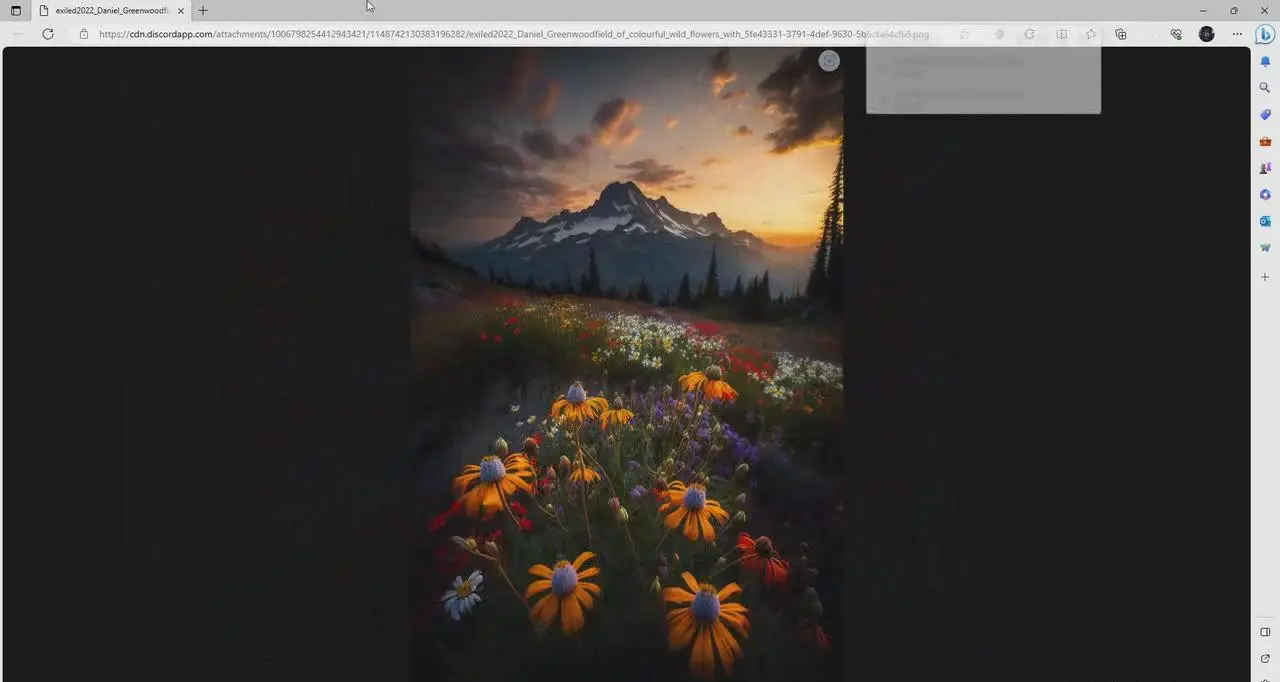The width and height of the screenshot is (1280, 682).
Task: Click the cdn.discordapp.com address bar
Action: point(514,34)
